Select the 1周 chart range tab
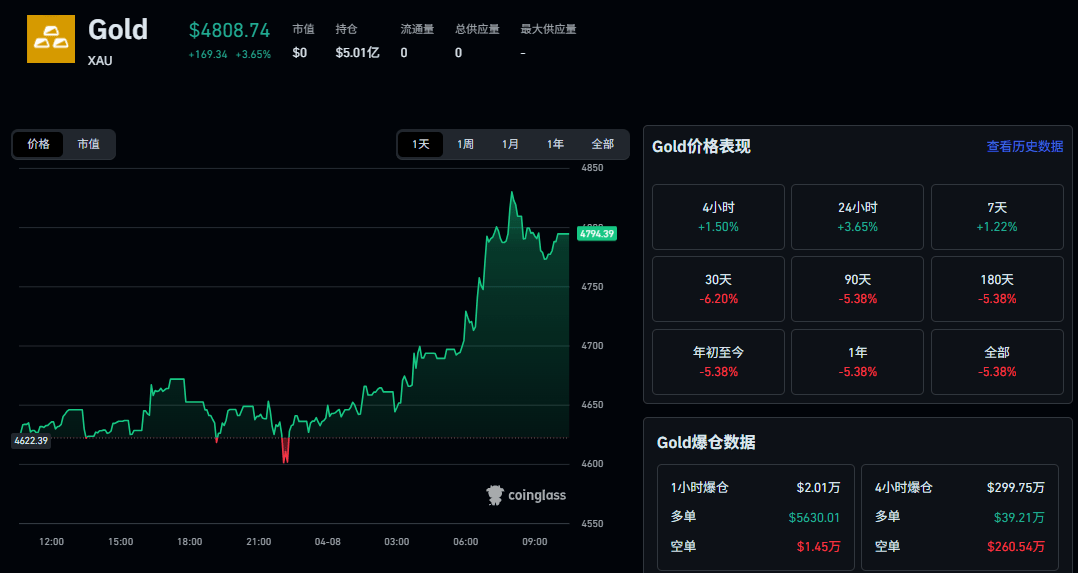 (466, 144)
